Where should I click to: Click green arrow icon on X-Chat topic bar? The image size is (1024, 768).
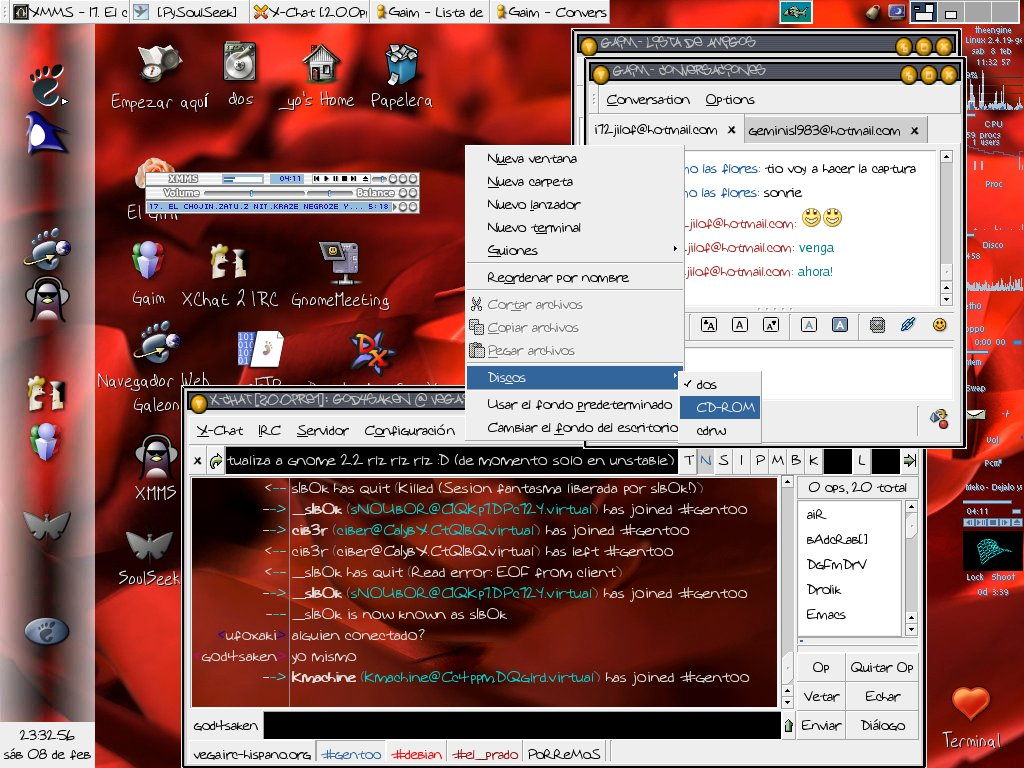(x=909, y=461)
